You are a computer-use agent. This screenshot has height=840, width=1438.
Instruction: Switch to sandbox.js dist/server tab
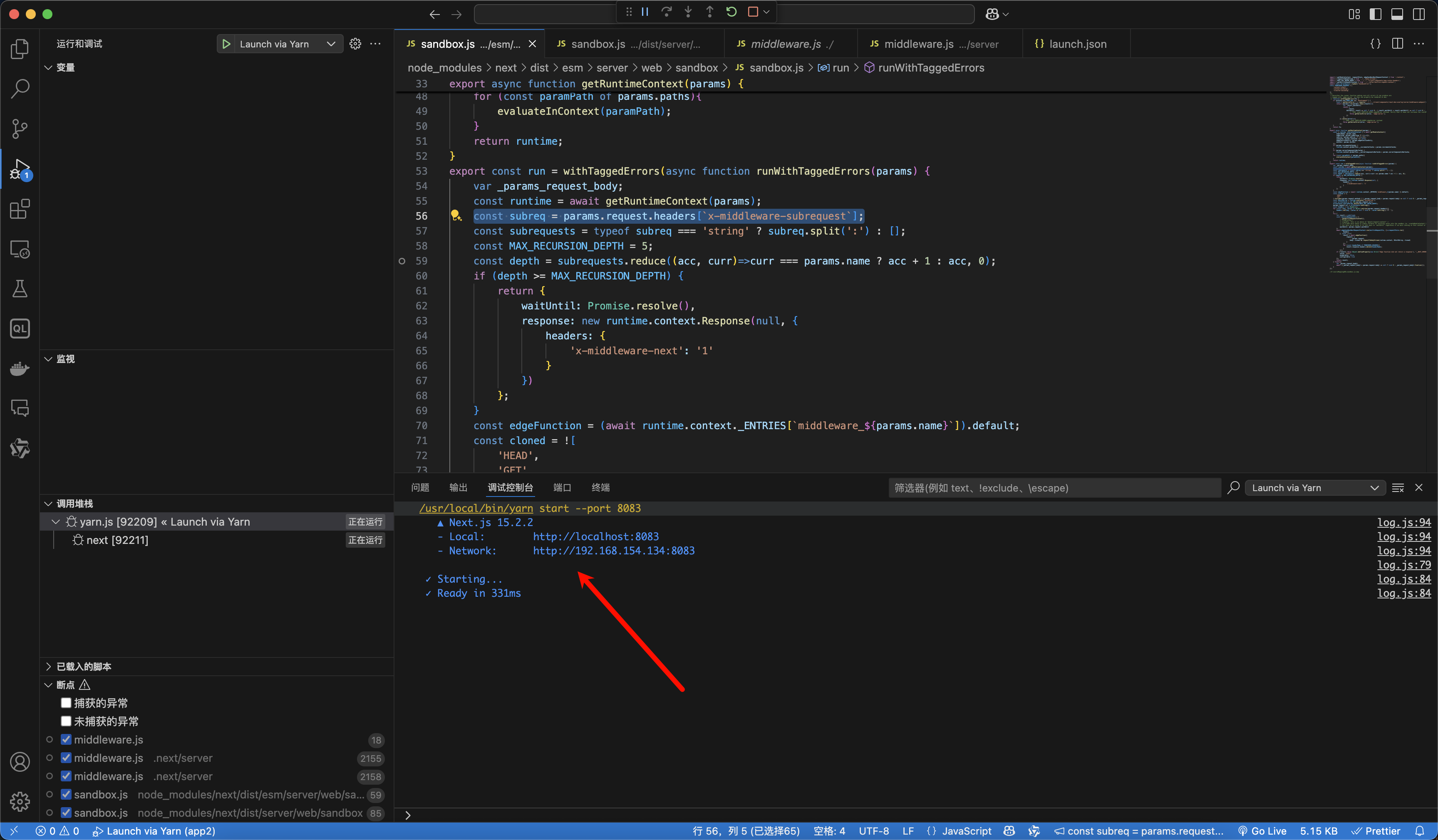[635, 44]
